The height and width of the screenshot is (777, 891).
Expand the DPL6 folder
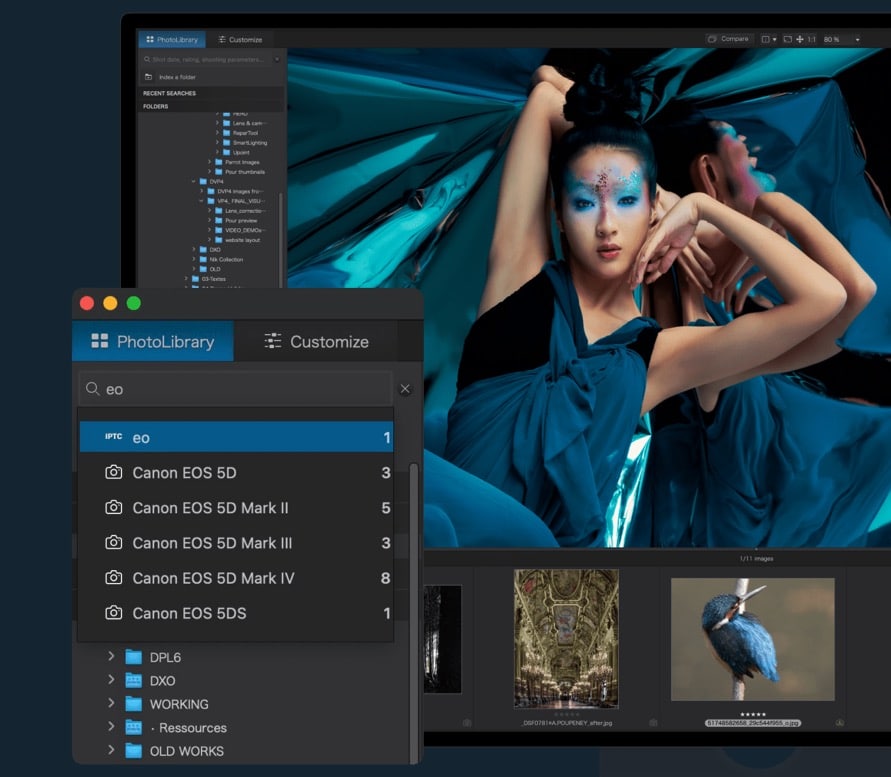coord(112,657)
